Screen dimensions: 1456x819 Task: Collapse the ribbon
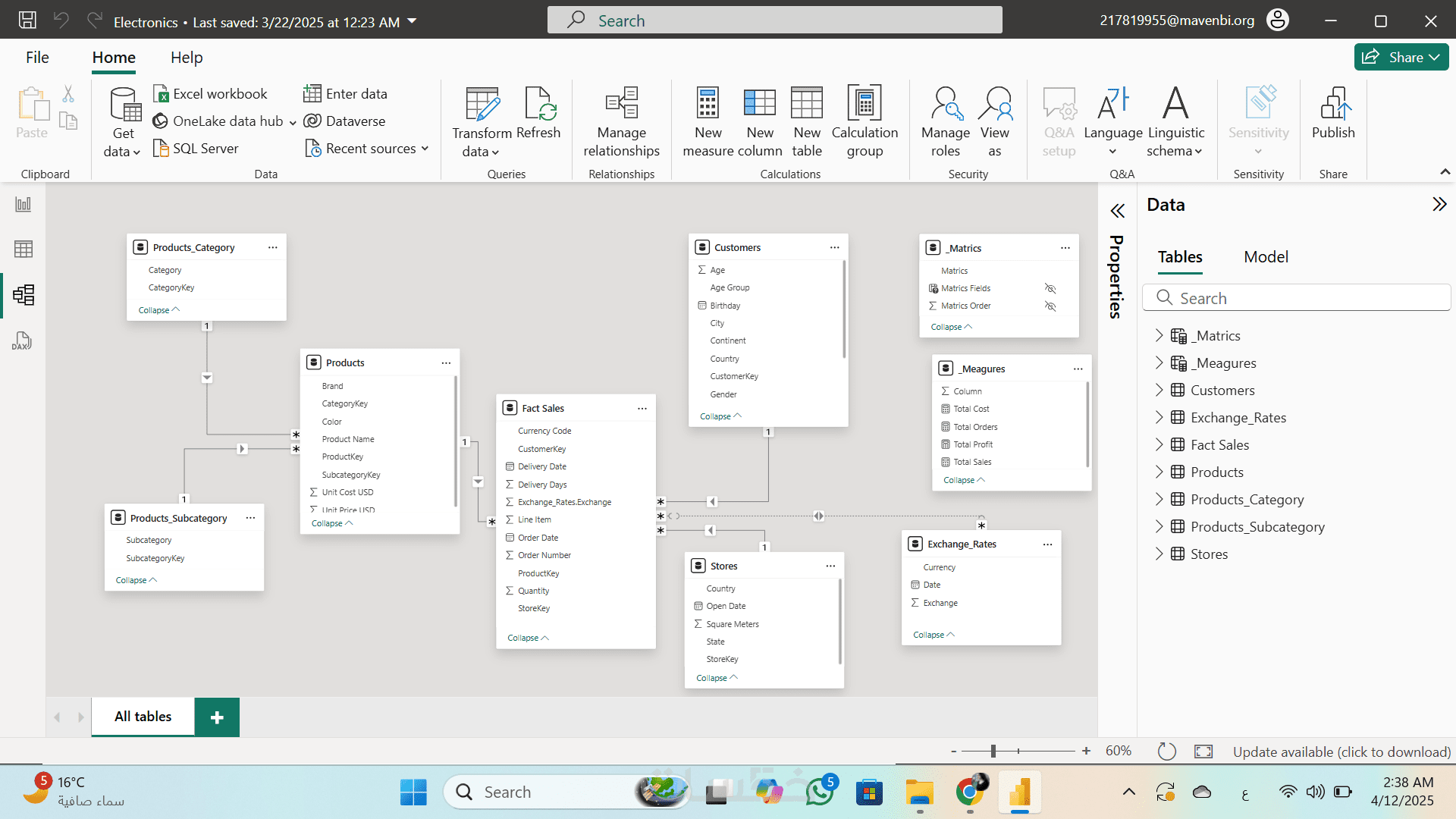pos(1445,172)
